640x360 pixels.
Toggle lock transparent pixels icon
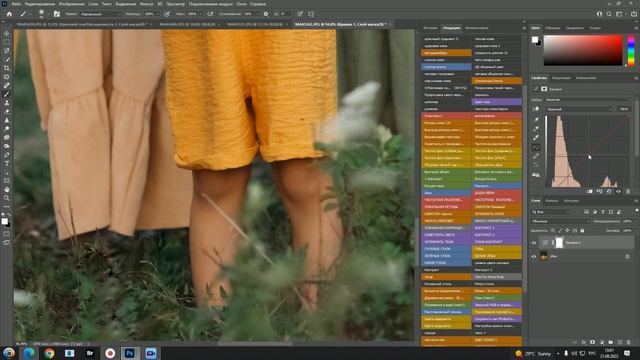[x=553, y=231]
